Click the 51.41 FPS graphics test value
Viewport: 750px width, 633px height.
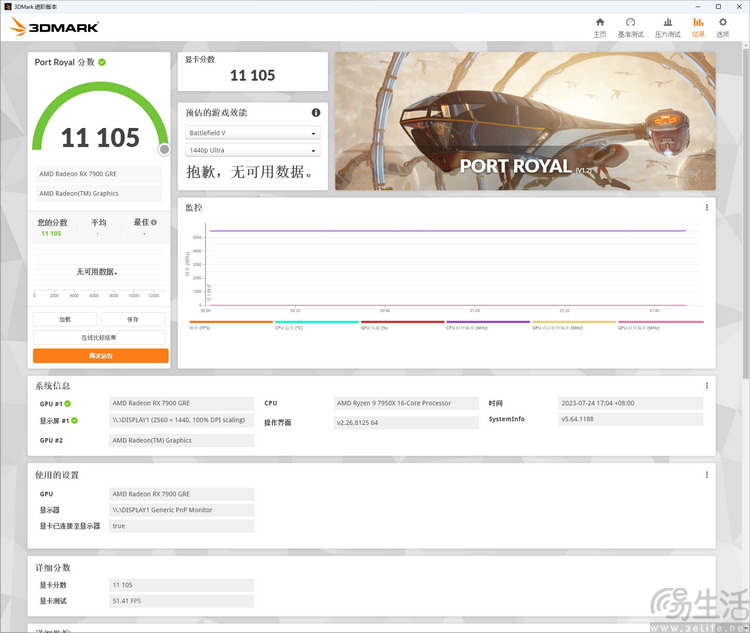pyautogui.click(x=181, y=601)
